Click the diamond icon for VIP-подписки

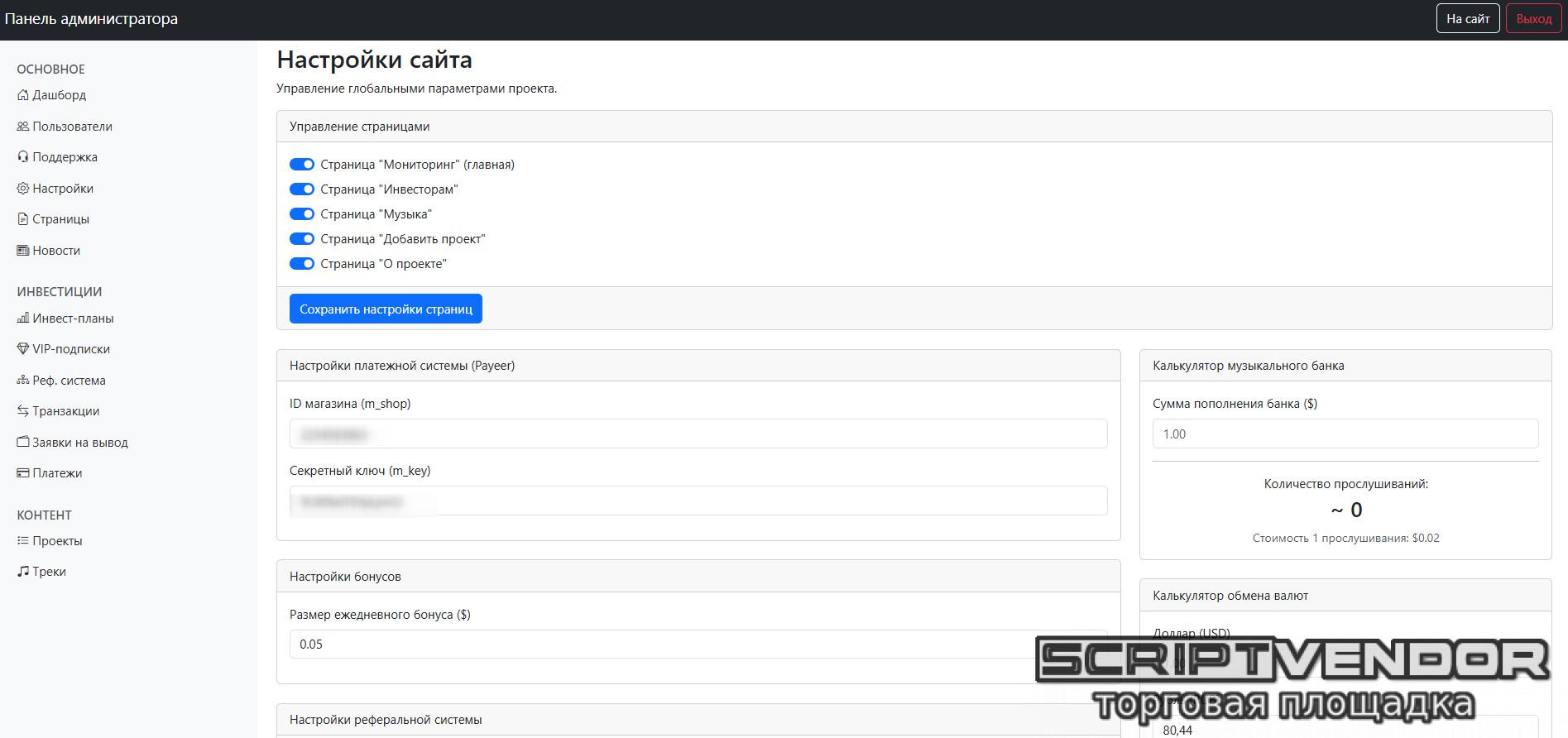(x=23, y=349)
